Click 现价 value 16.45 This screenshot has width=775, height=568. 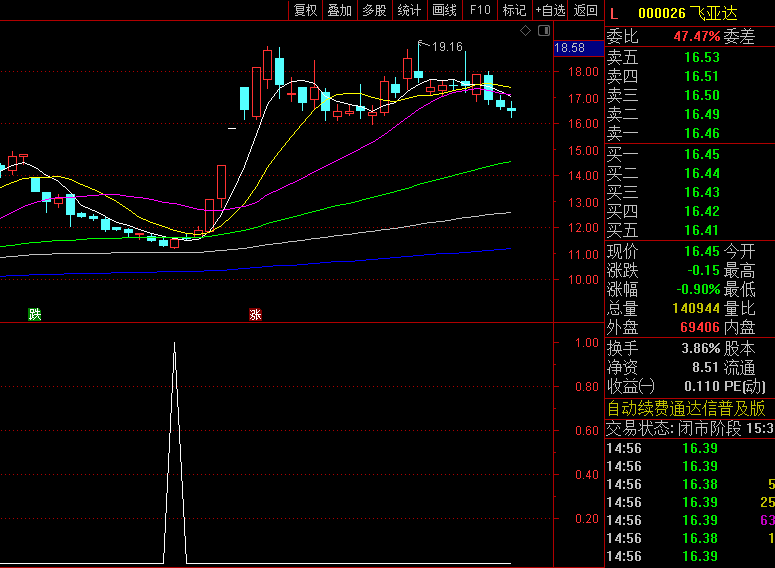[x=701, y=251]
